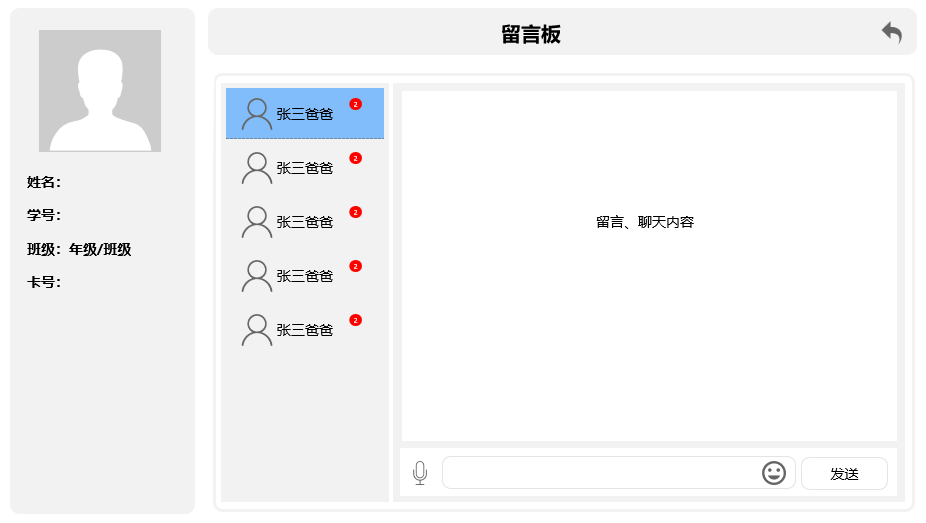
Task: Click the red unread badge on the third contact
Action: [x=355, y=212]
